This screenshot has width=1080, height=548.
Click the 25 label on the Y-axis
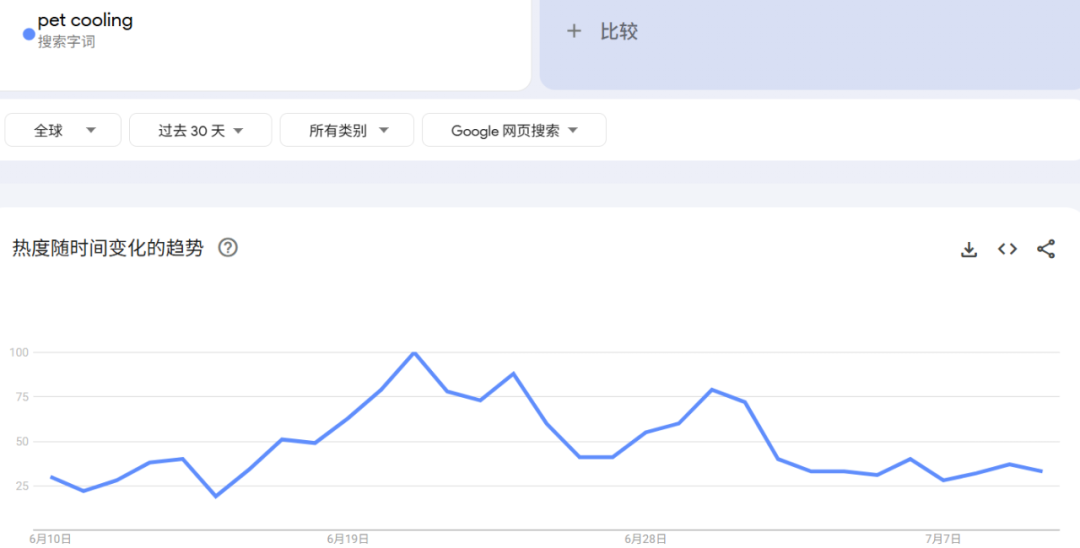click(19, 486)
